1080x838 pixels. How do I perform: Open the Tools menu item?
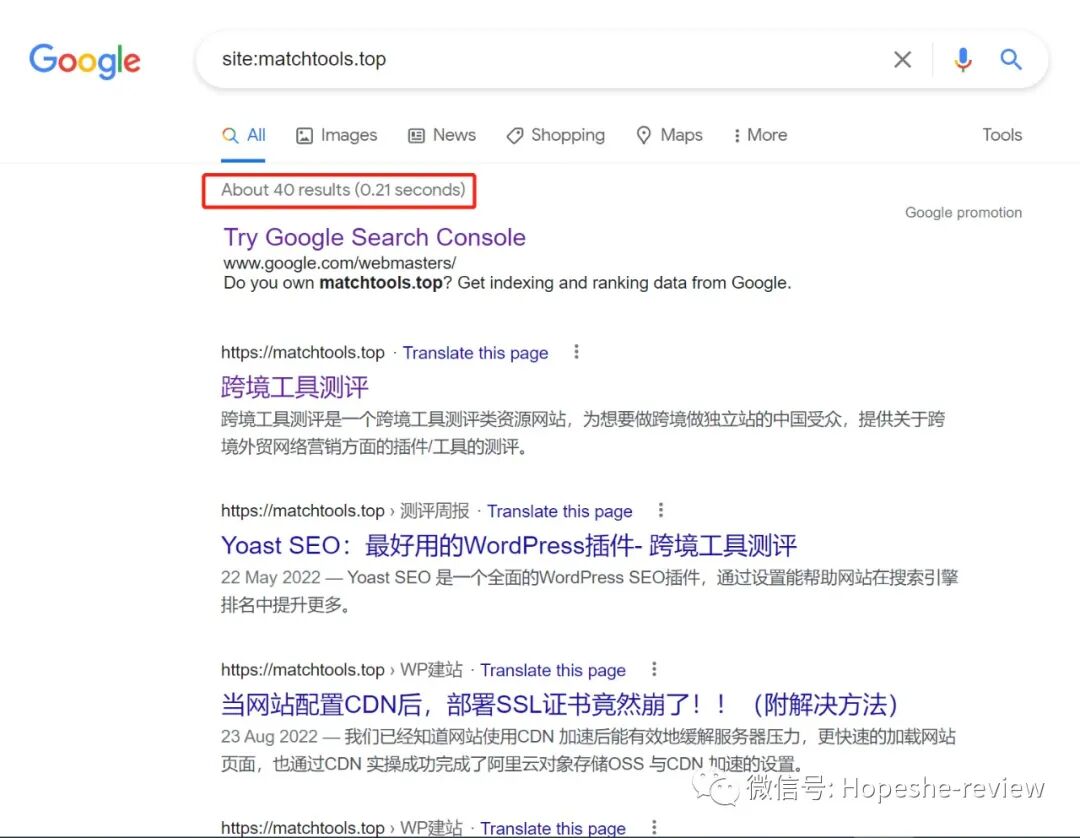pos(1001,135)
